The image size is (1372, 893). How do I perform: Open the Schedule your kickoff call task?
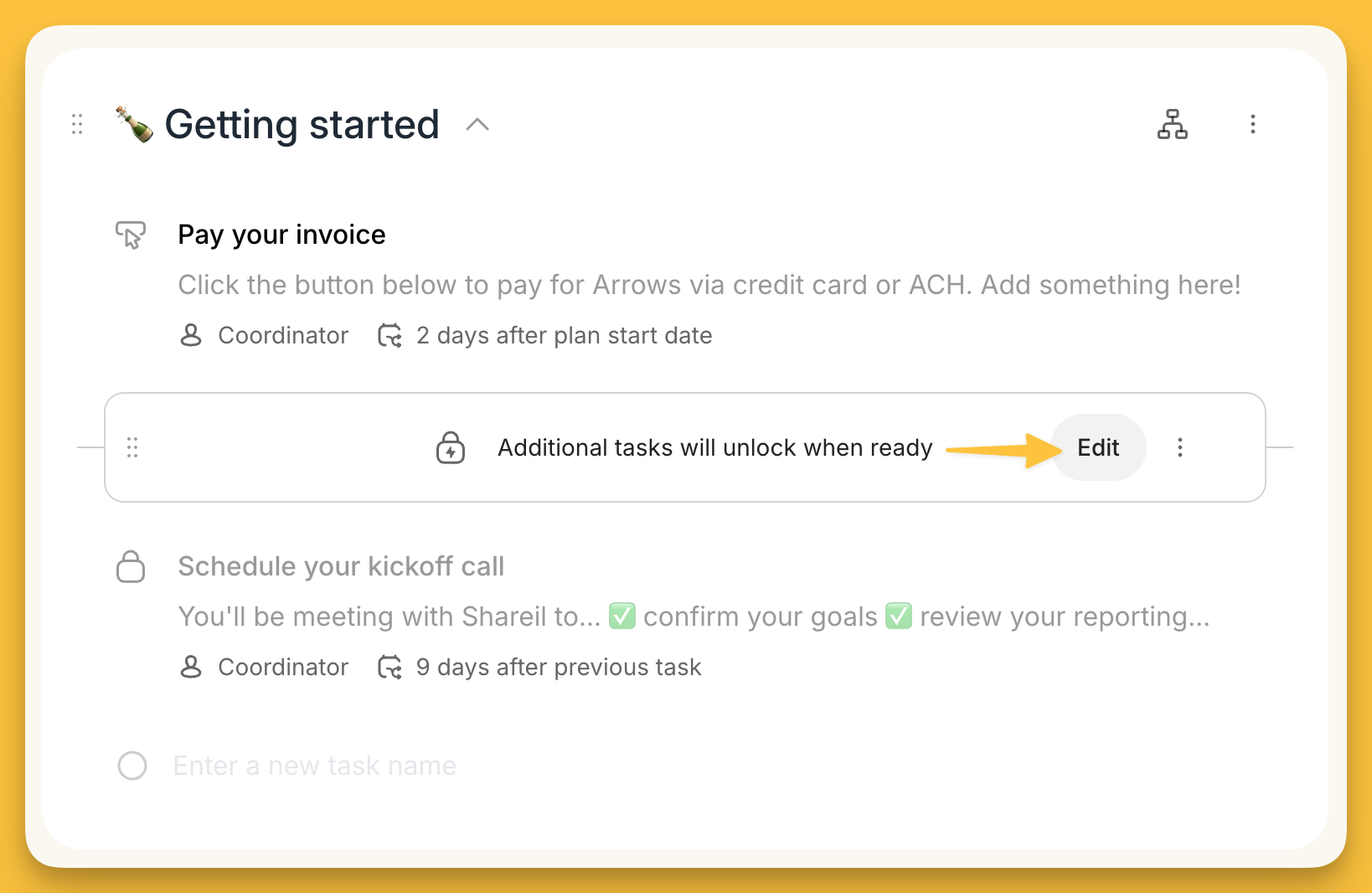(341, 566)
